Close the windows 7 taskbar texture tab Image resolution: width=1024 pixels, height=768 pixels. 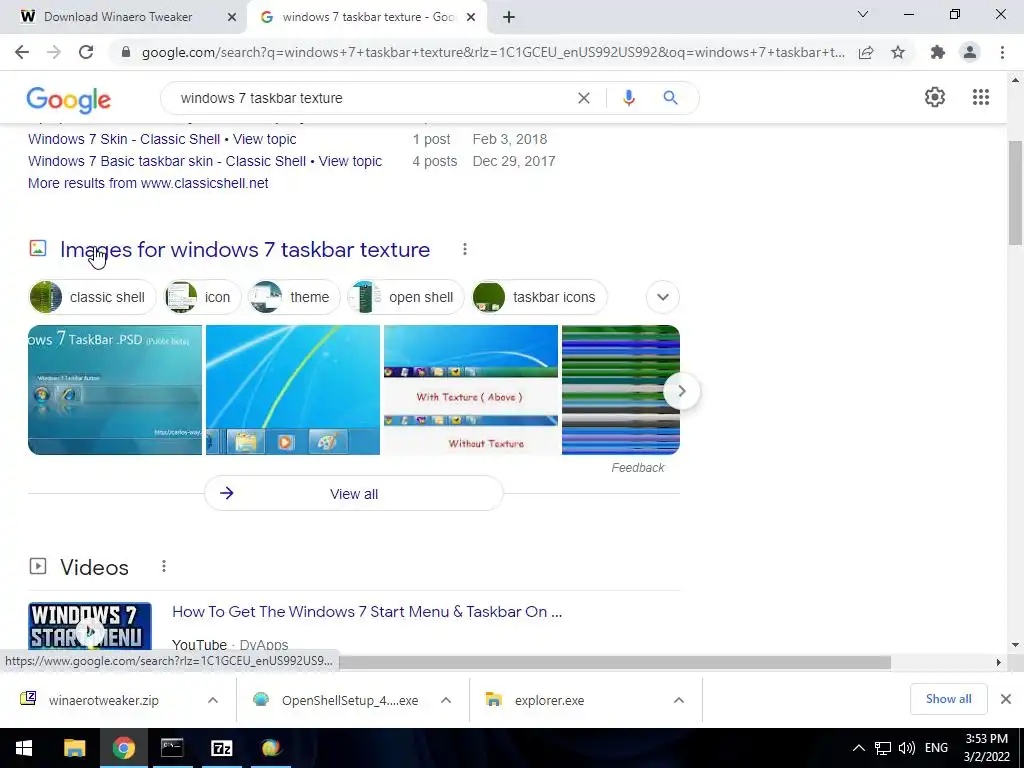tap(471, 18)
